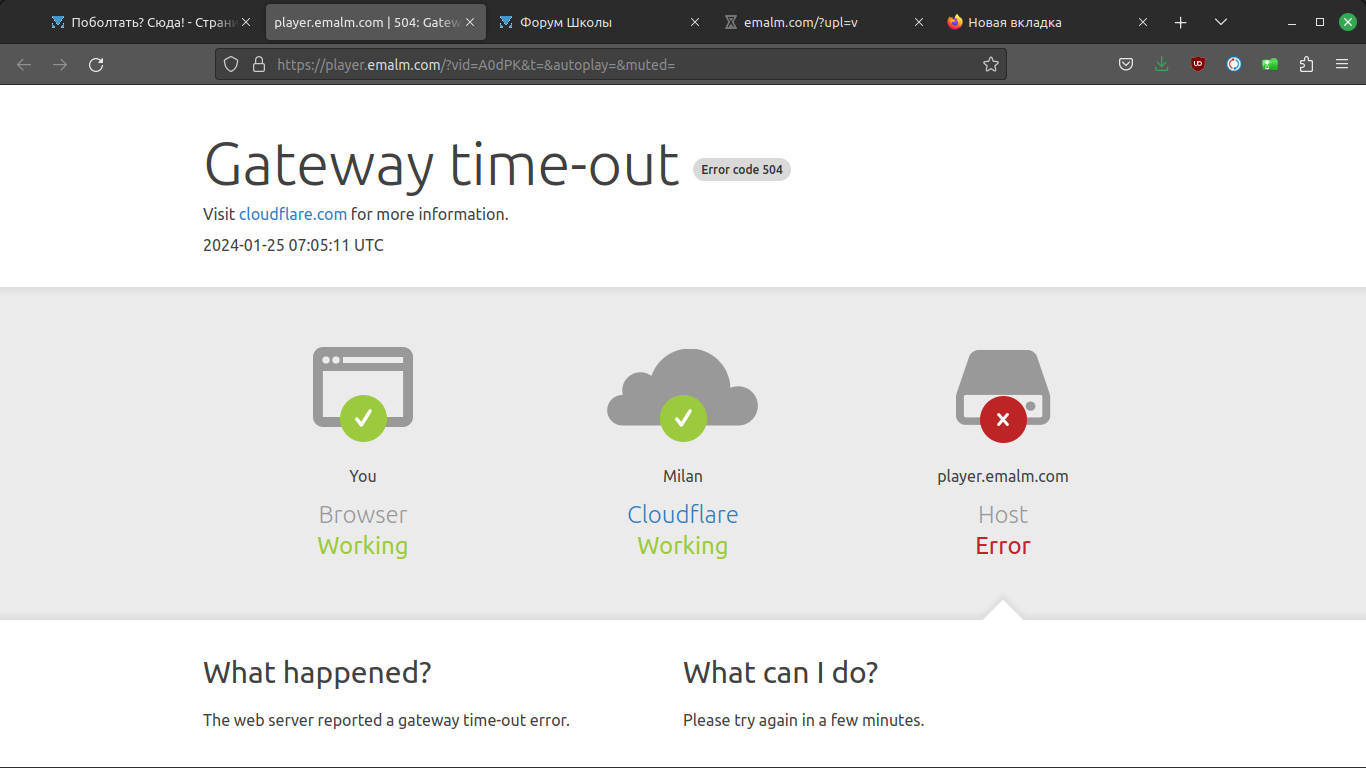Click the 'You' label under browser icon
Viewport: 1366px width, 768px height.
point(363,476)
